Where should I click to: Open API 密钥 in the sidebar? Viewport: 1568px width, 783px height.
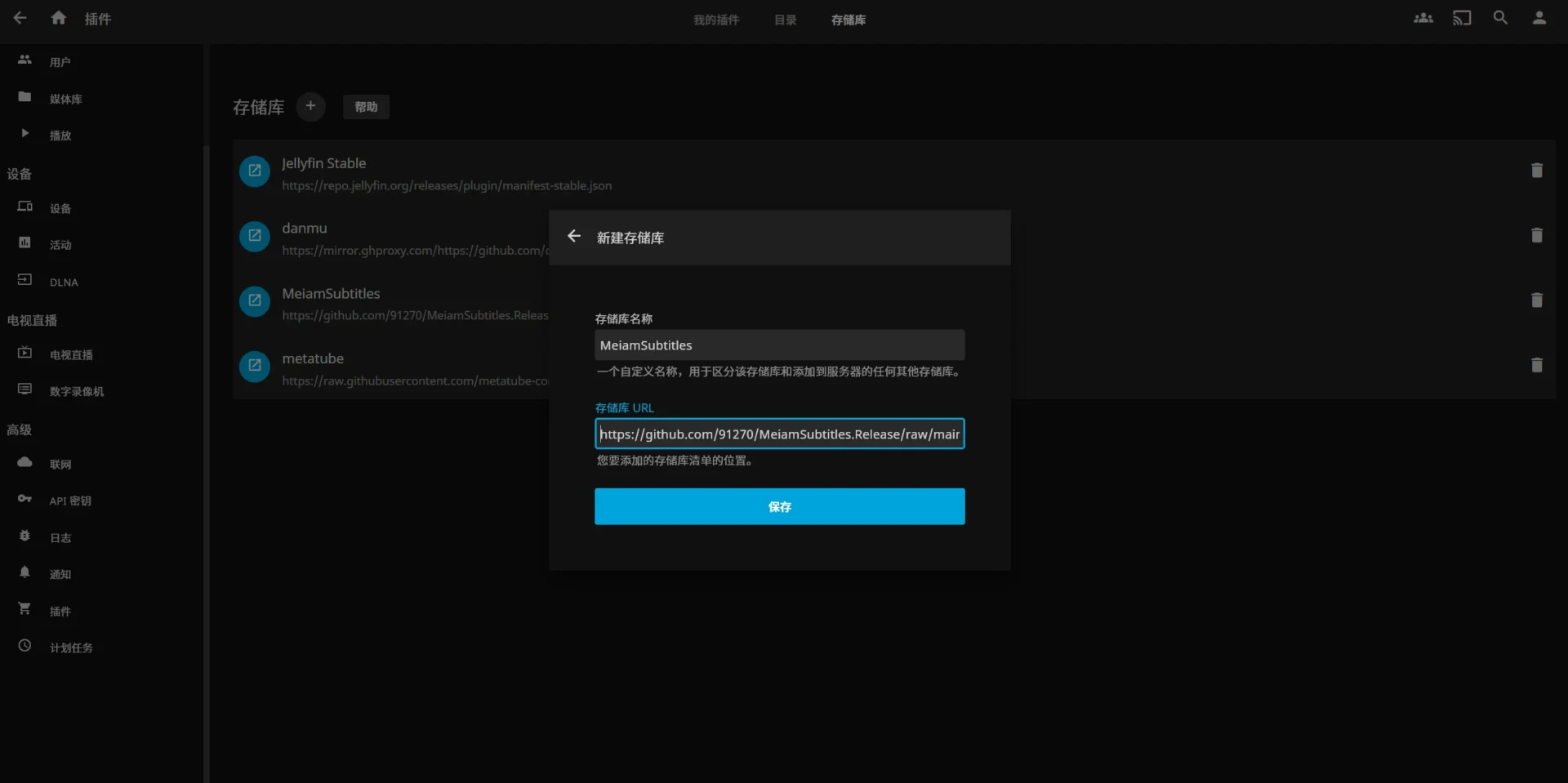[x=70, y=500]
